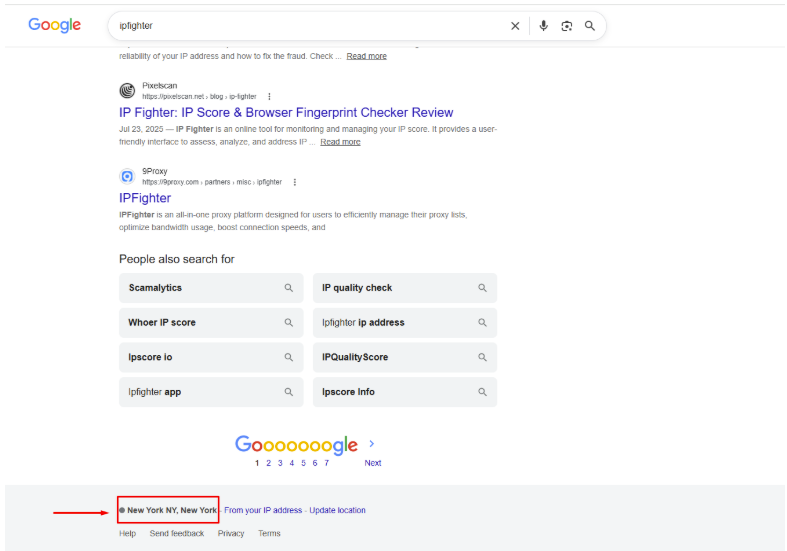Search for IPQualityScore suggestion
Screen dimensions: 787x551
[x=405, y=357]
